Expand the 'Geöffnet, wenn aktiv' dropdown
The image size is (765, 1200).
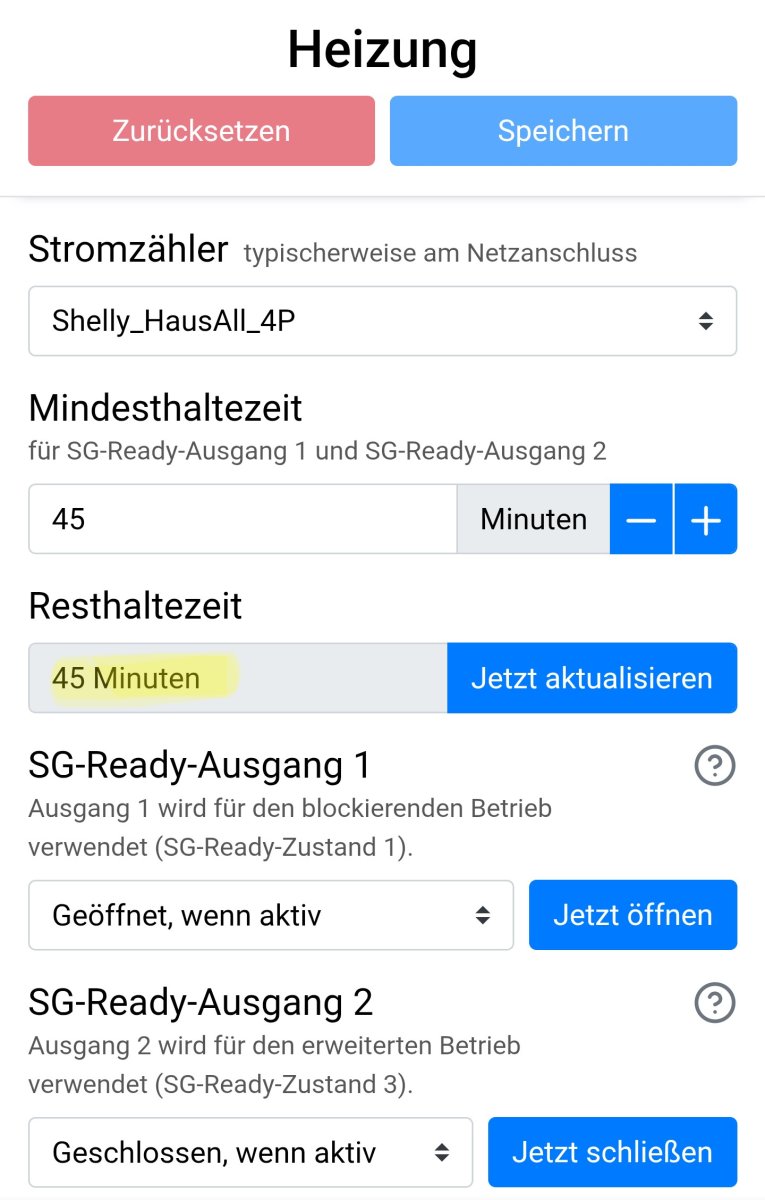[270, 915]
